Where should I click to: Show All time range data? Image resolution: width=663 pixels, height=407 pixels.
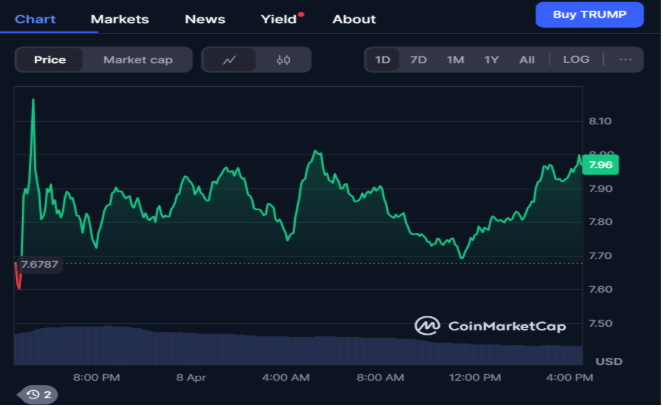coord(527,60)
